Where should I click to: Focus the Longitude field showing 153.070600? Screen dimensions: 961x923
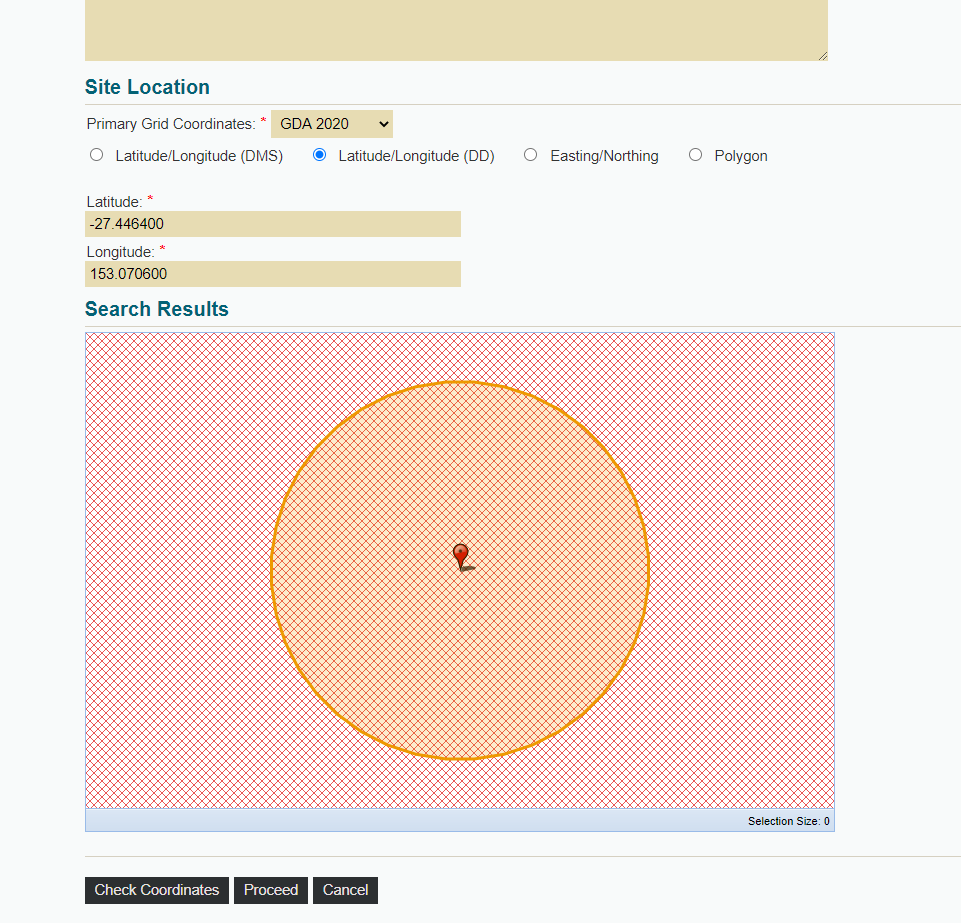point(273,274)
